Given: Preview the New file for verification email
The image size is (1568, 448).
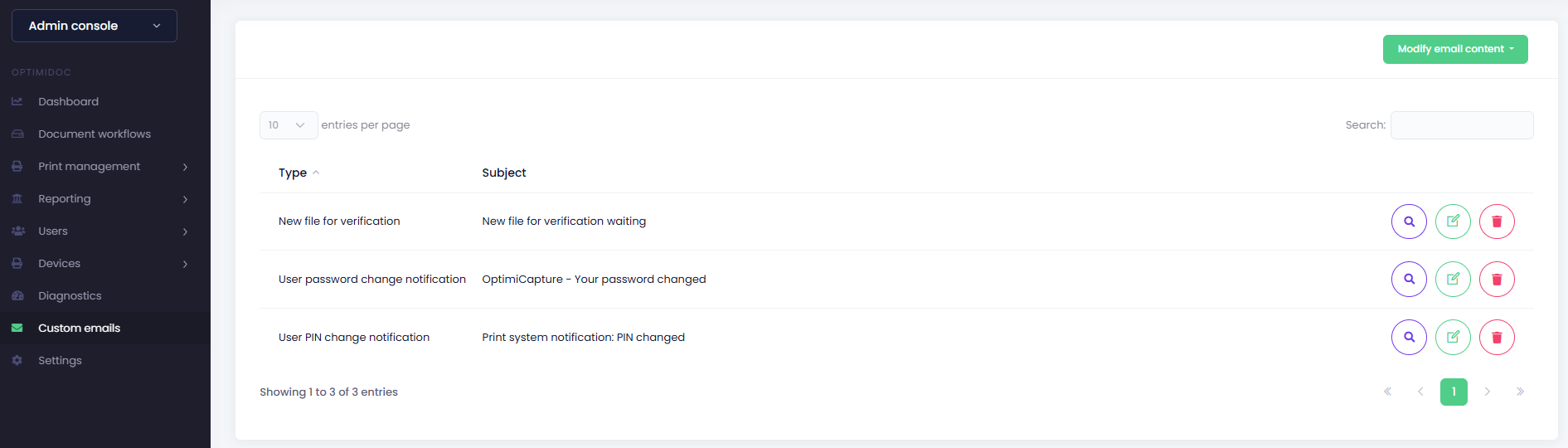Looking at the screenshot, I should click(1409, 222).
